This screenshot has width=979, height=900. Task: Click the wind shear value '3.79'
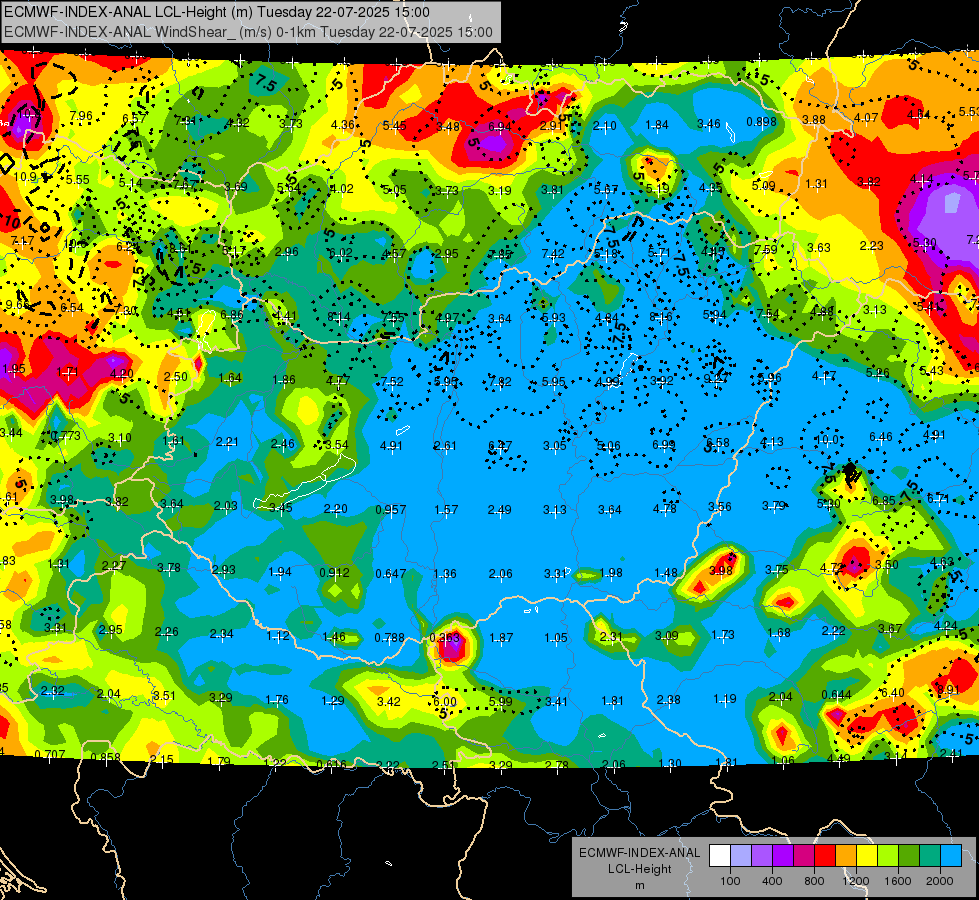[774, 505]
